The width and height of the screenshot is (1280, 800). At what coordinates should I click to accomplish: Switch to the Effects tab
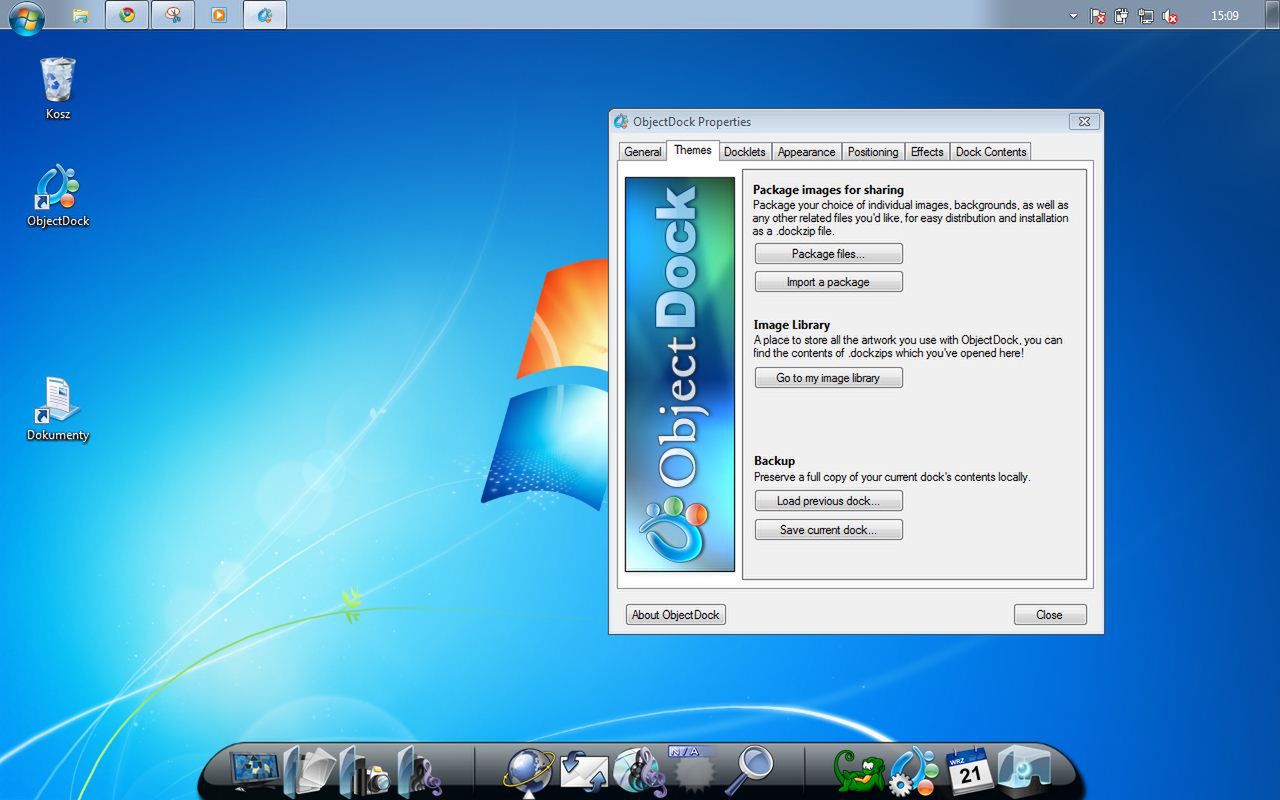coord(927,152)
